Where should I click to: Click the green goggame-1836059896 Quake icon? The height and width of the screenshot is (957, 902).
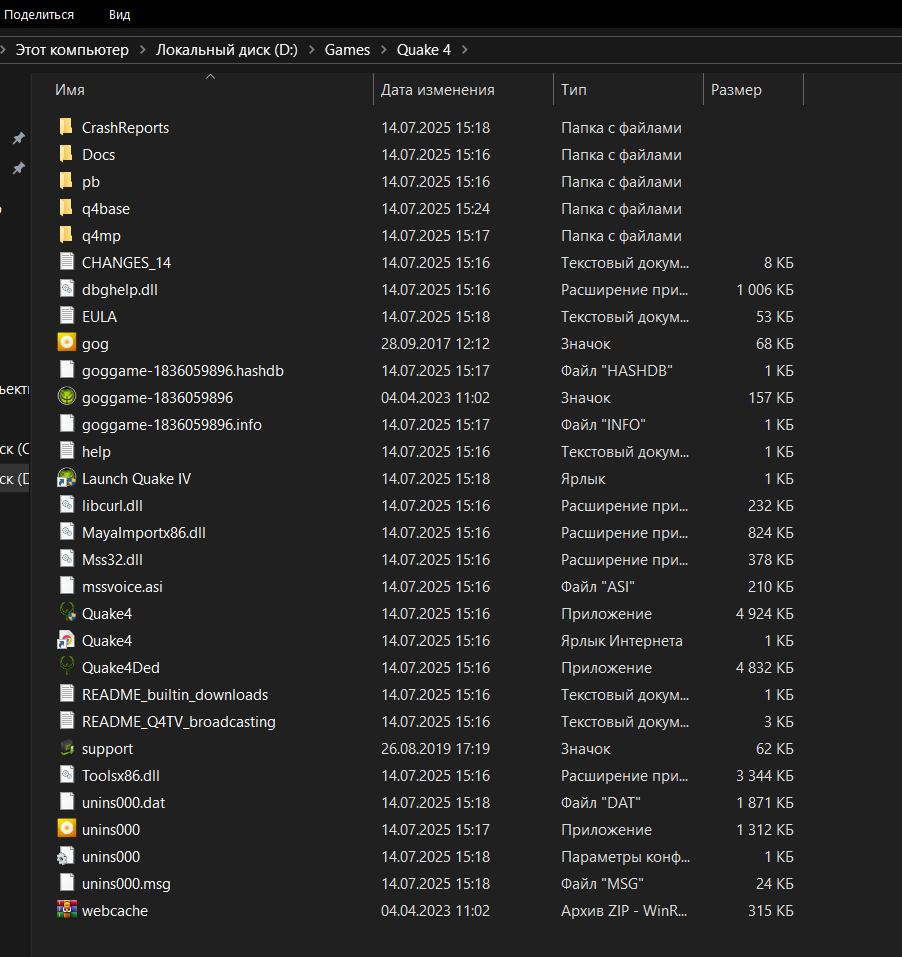(x=67, y=397)
